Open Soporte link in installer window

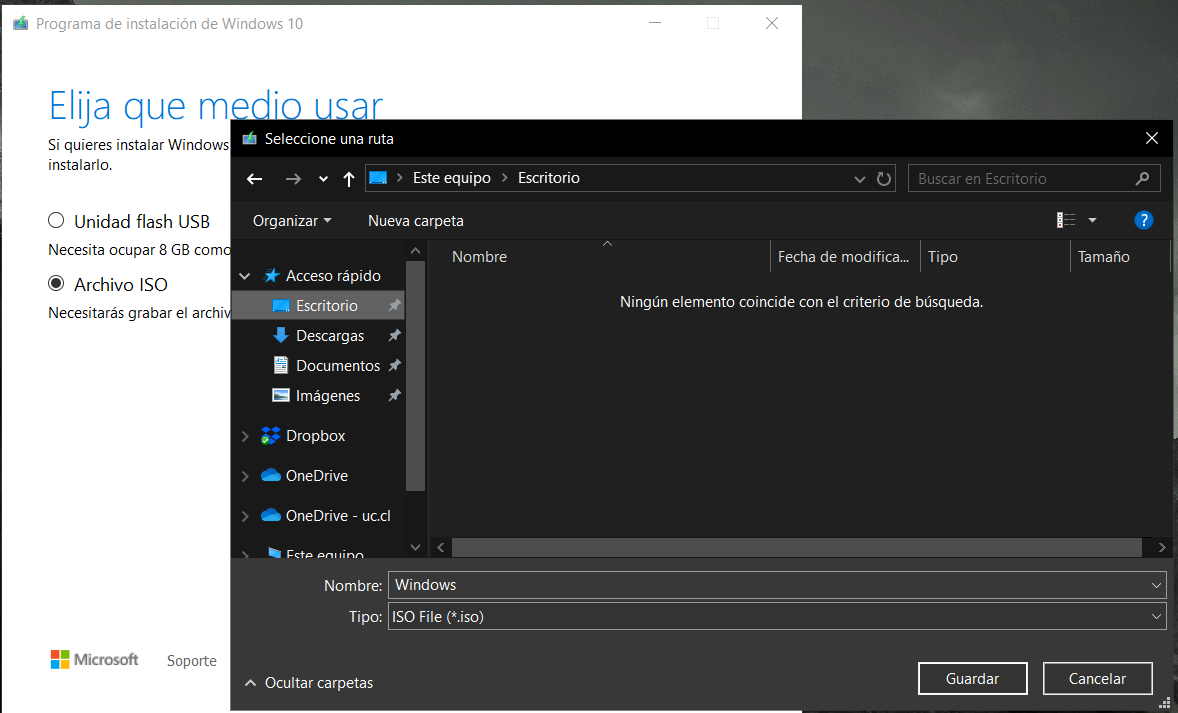point(192,661)
